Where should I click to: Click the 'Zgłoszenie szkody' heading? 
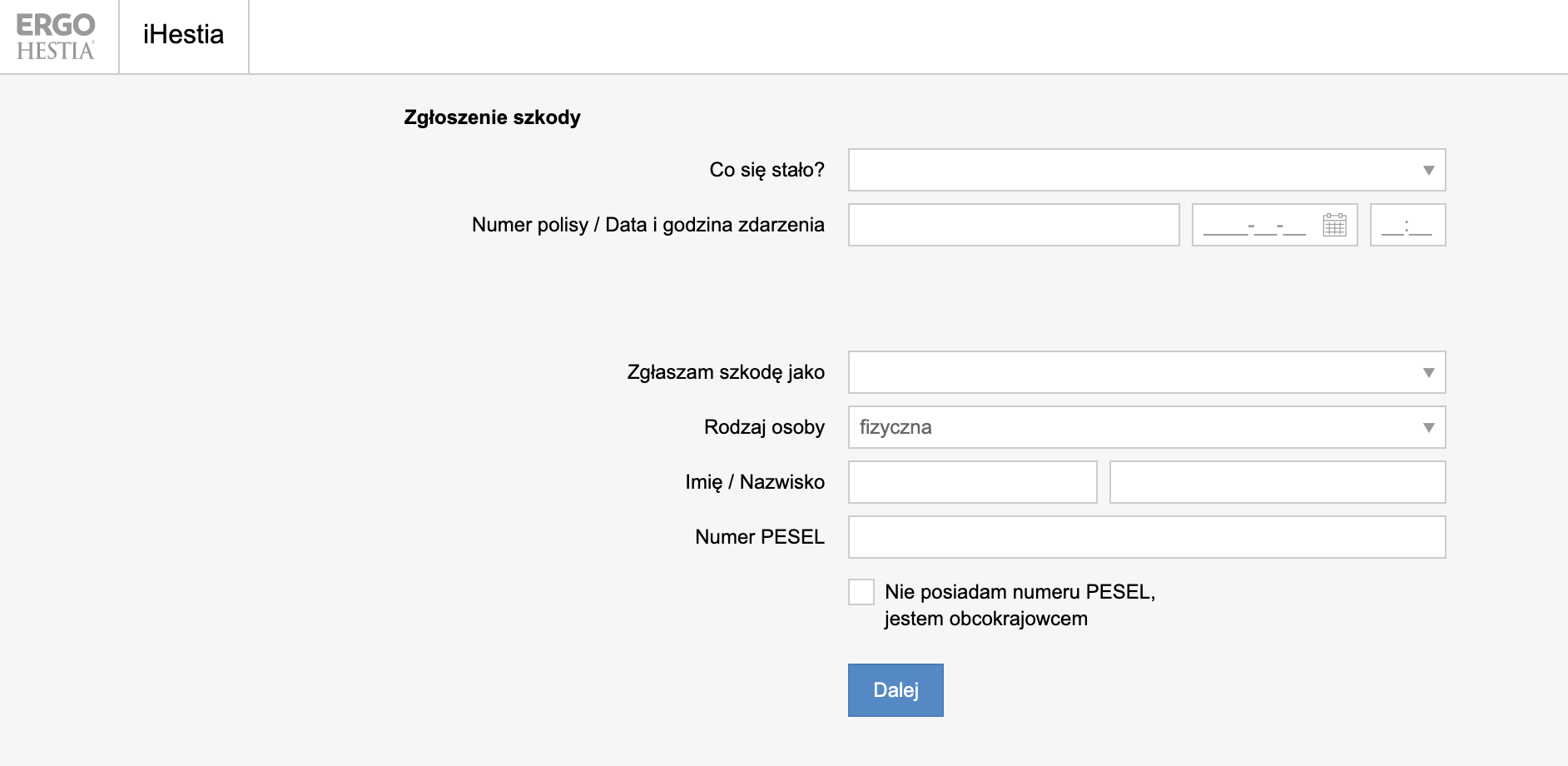[491, 117]
